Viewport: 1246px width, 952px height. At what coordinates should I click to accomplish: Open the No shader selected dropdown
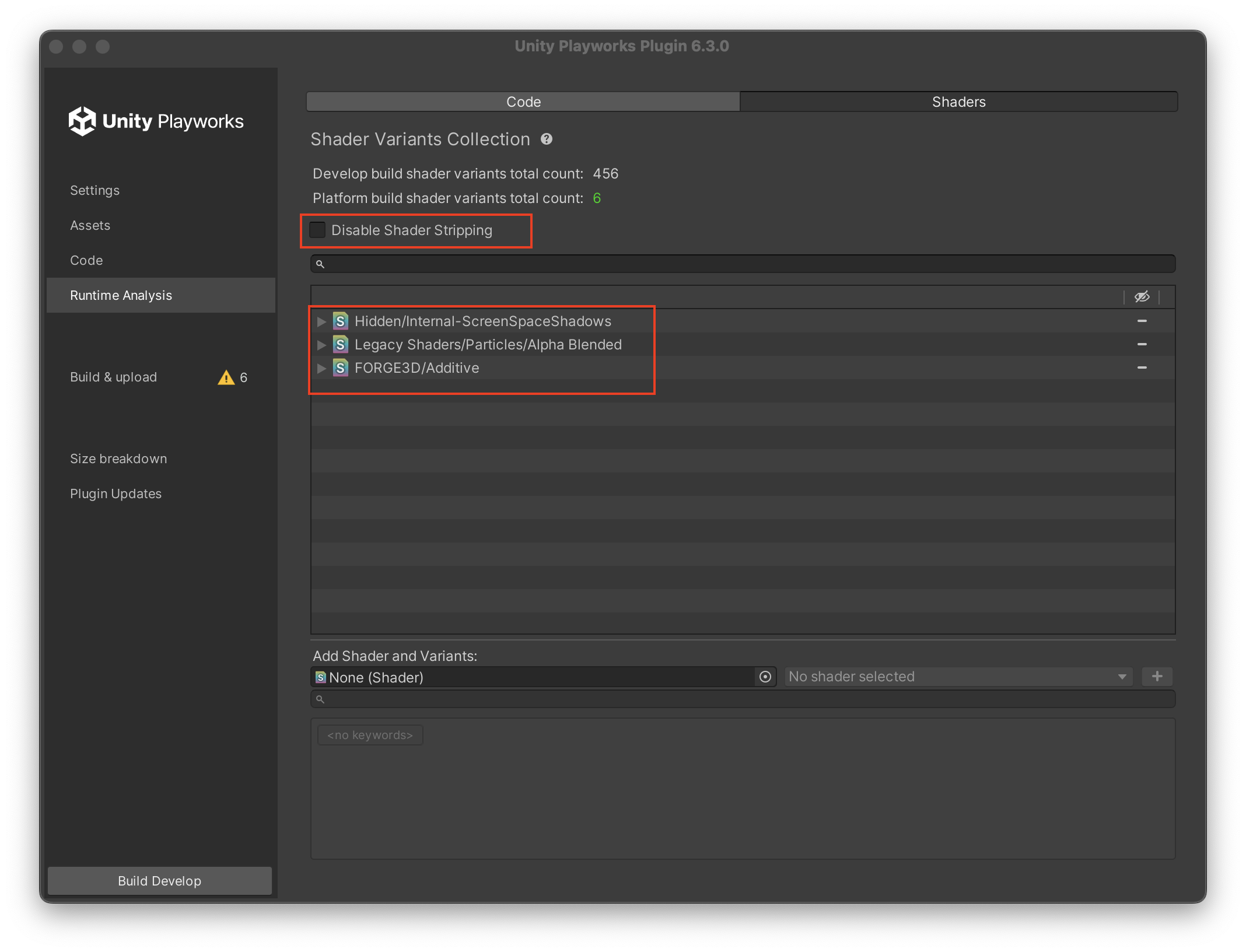958,677
